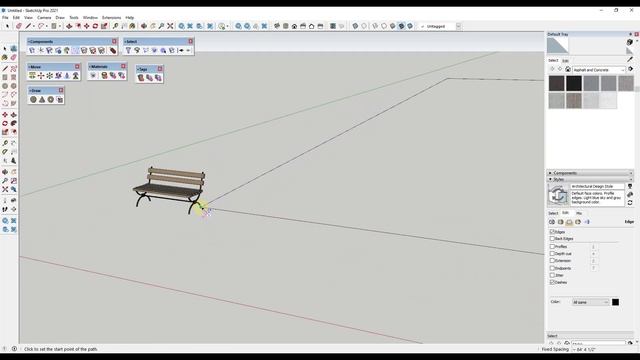Enable the Profiles checkbox
The height and width of the screenshot is (360, 640).
pyautogui.click(x=552, y=247)
